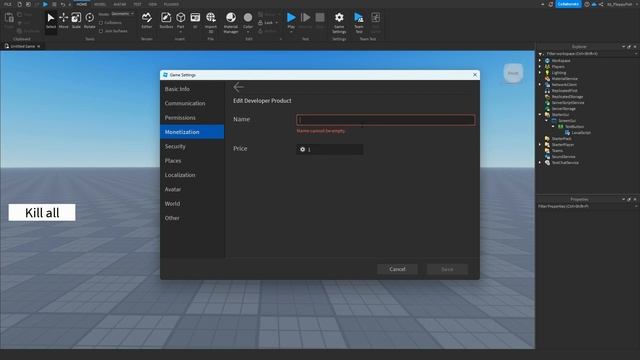Open the Color picker tool

pyautogui.click(x=248, y=21)
